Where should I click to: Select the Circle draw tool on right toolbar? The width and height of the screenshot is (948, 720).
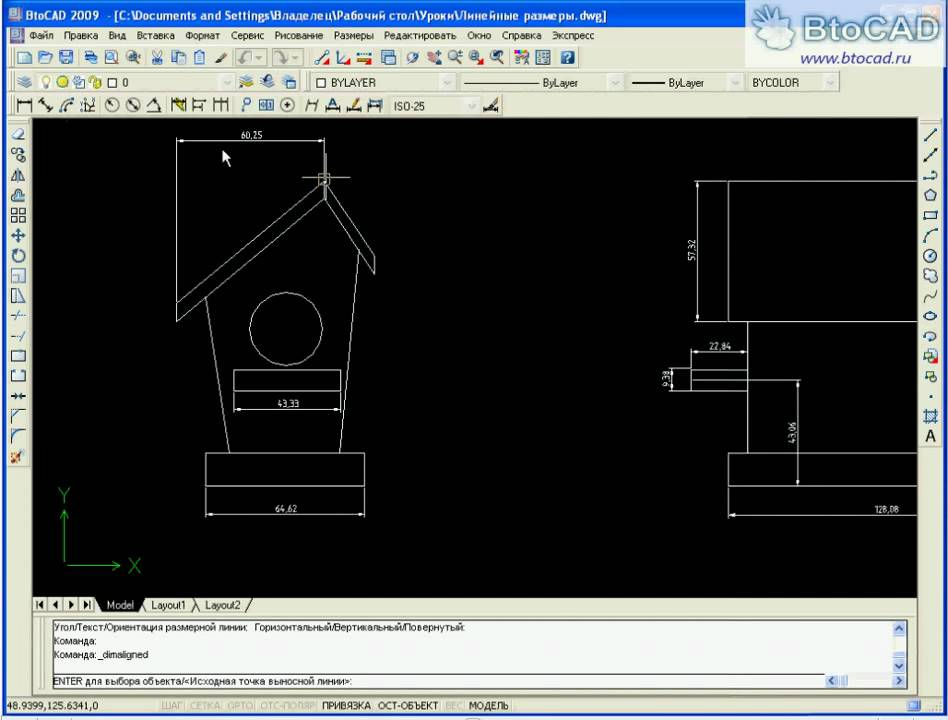click(x=930, y=255)
